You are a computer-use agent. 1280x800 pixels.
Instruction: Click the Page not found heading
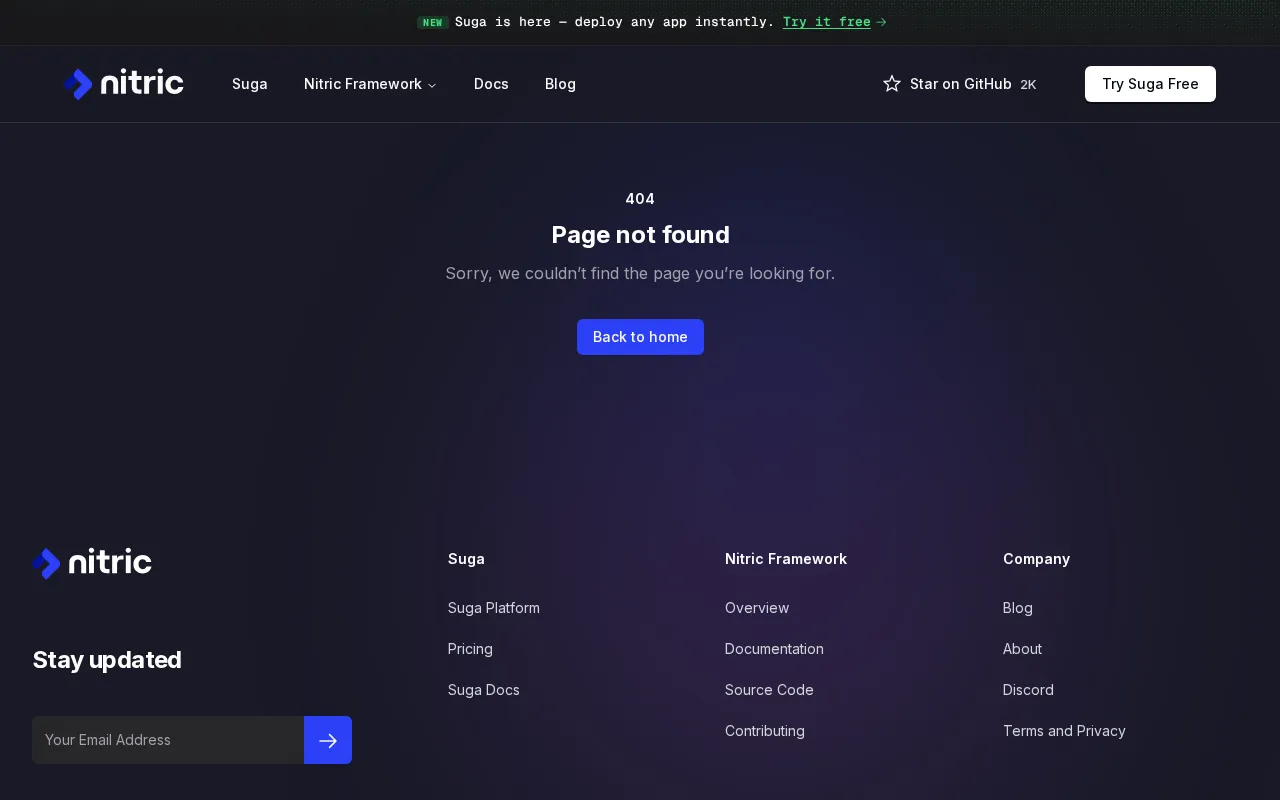tap(640, 235)
